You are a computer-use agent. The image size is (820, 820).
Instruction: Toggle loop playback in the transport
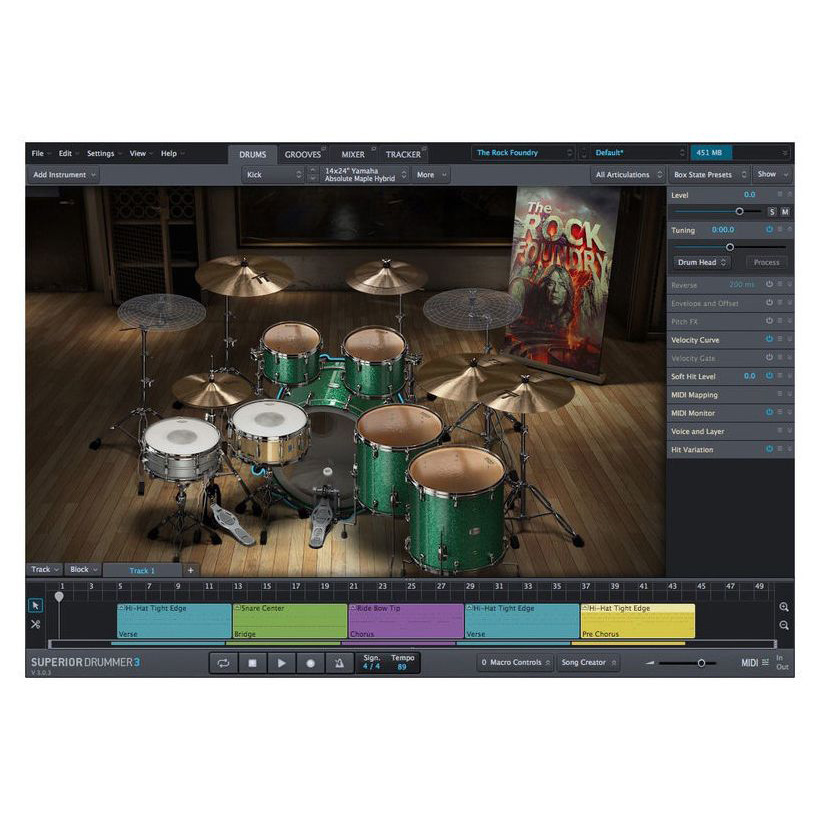(x=223, y=663)
